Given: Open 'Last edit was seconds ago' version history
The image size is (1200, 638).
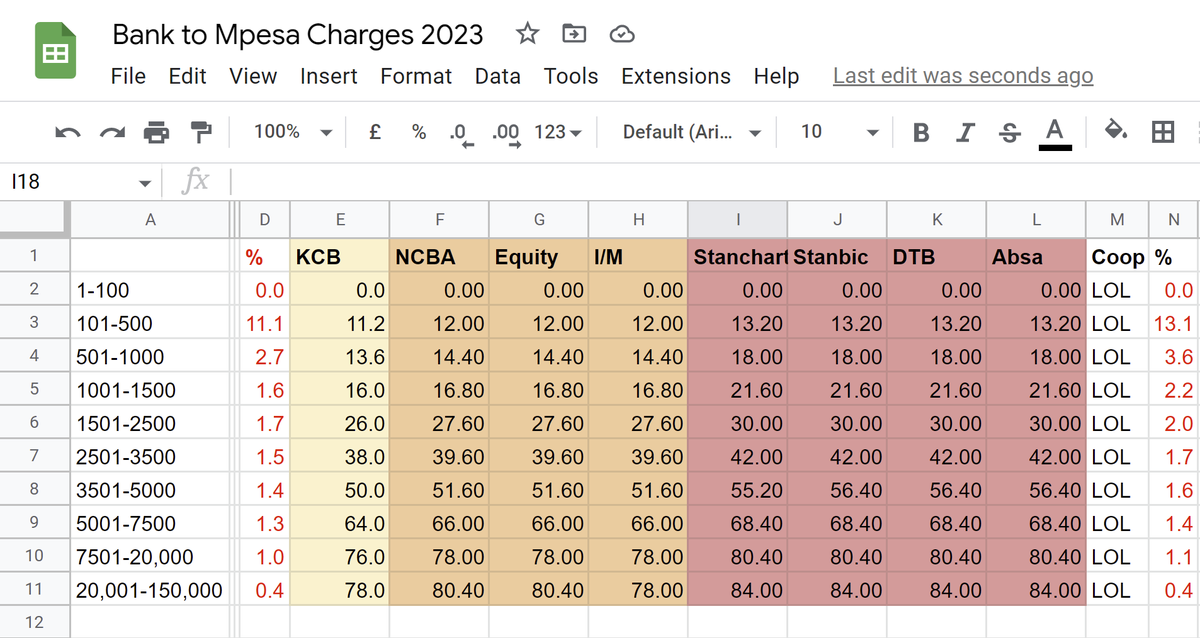Looking at the screenshot, I should pos(963,76).
